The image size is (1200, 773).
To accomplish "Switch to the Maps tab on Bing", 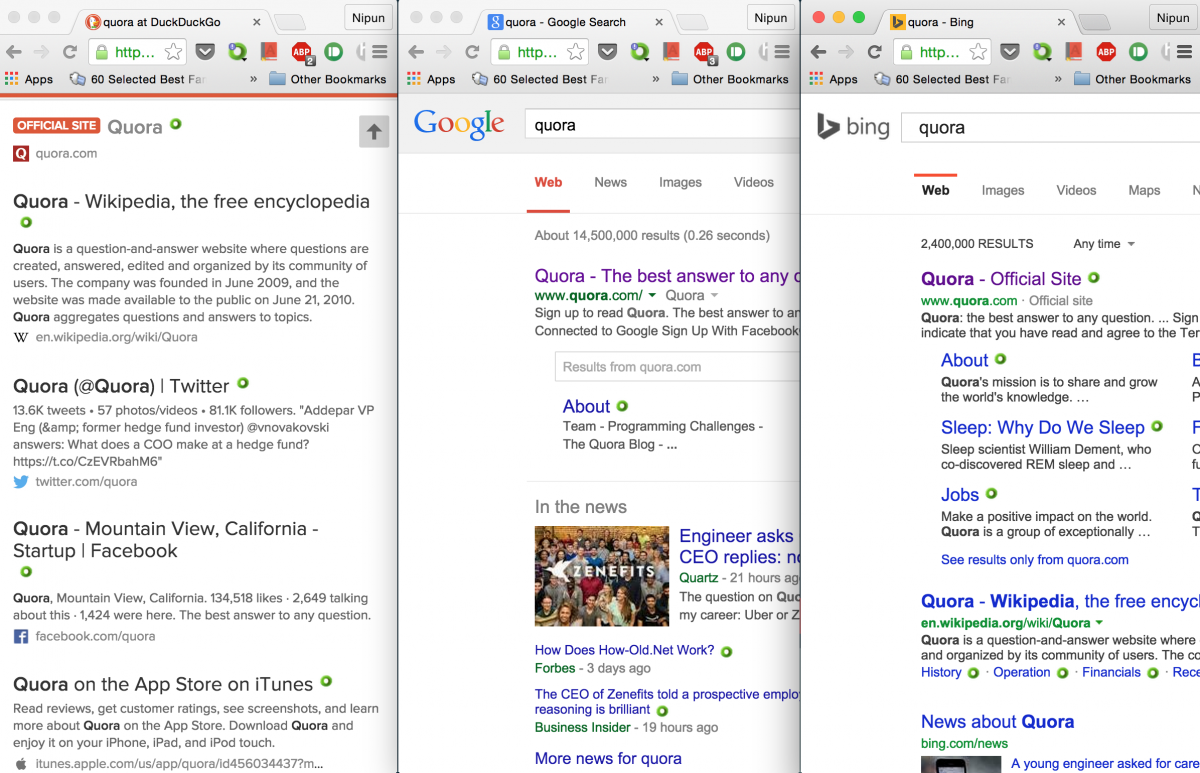I will [1144, 190].
